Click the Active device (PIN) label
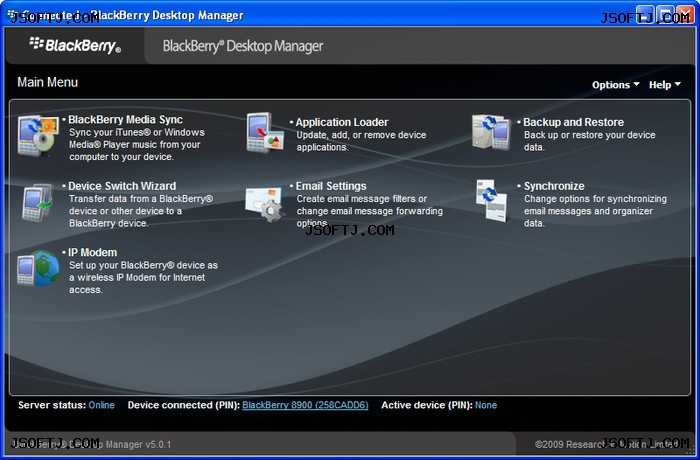Screen dimensions: 700x460 tap(426, 405)
